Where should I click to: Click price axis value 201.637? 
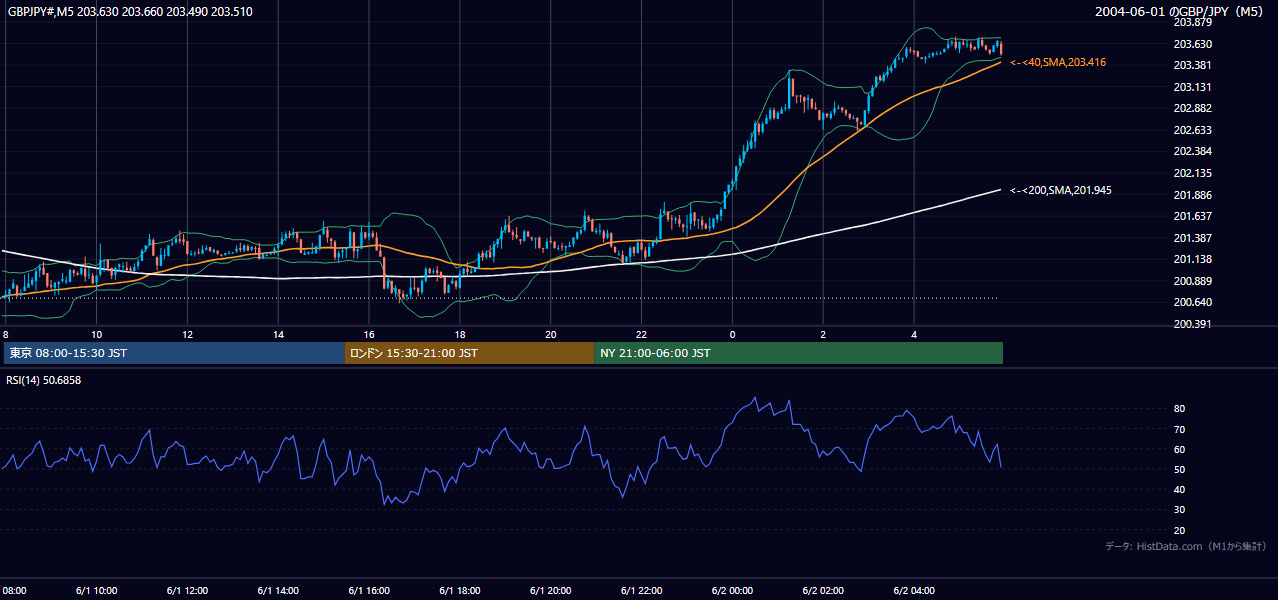pyautogui.click(x=1192, y=216)
